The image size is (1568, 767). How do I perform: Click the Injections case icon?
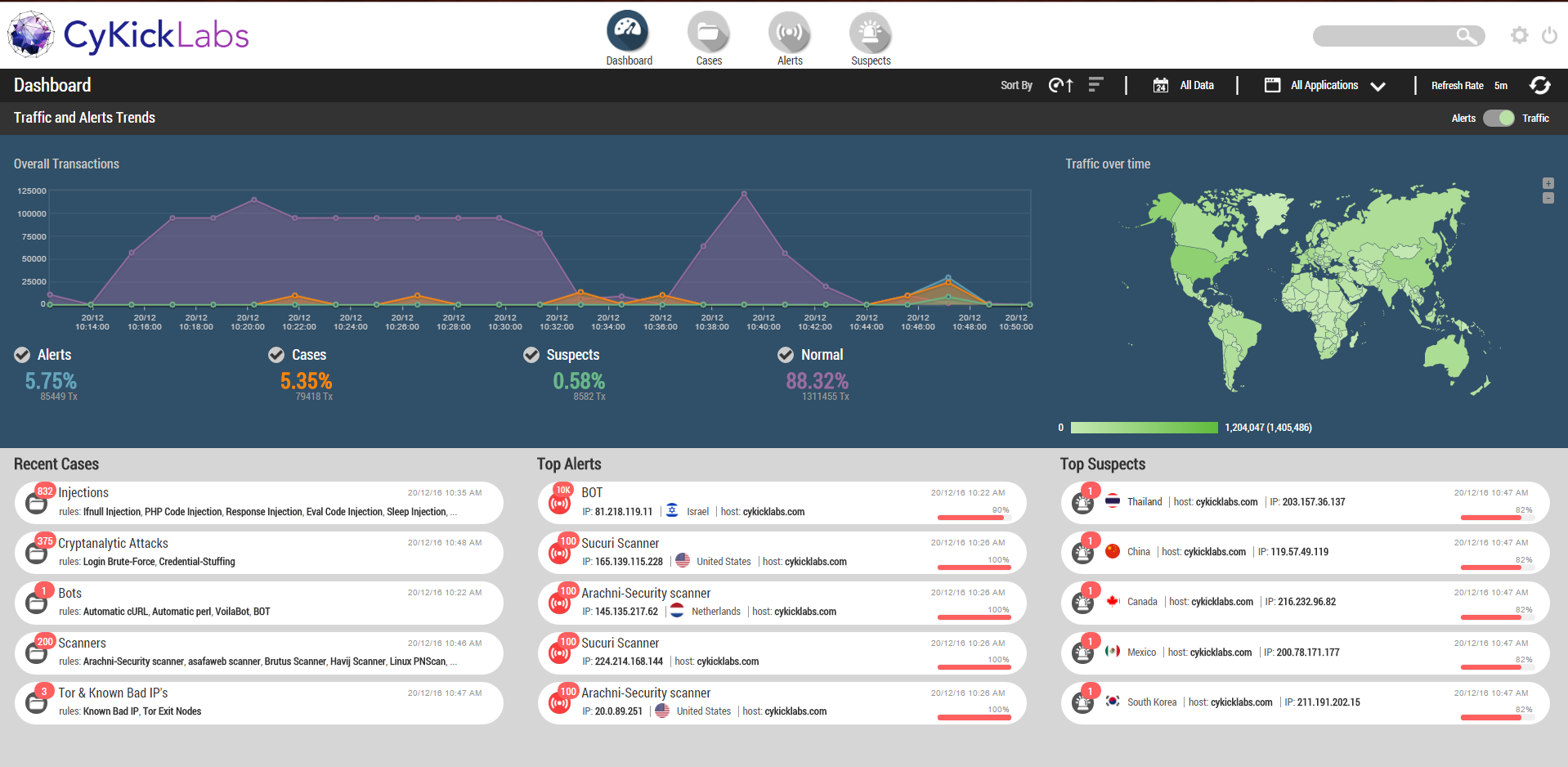pyautogui.click(x=36, y=503)
